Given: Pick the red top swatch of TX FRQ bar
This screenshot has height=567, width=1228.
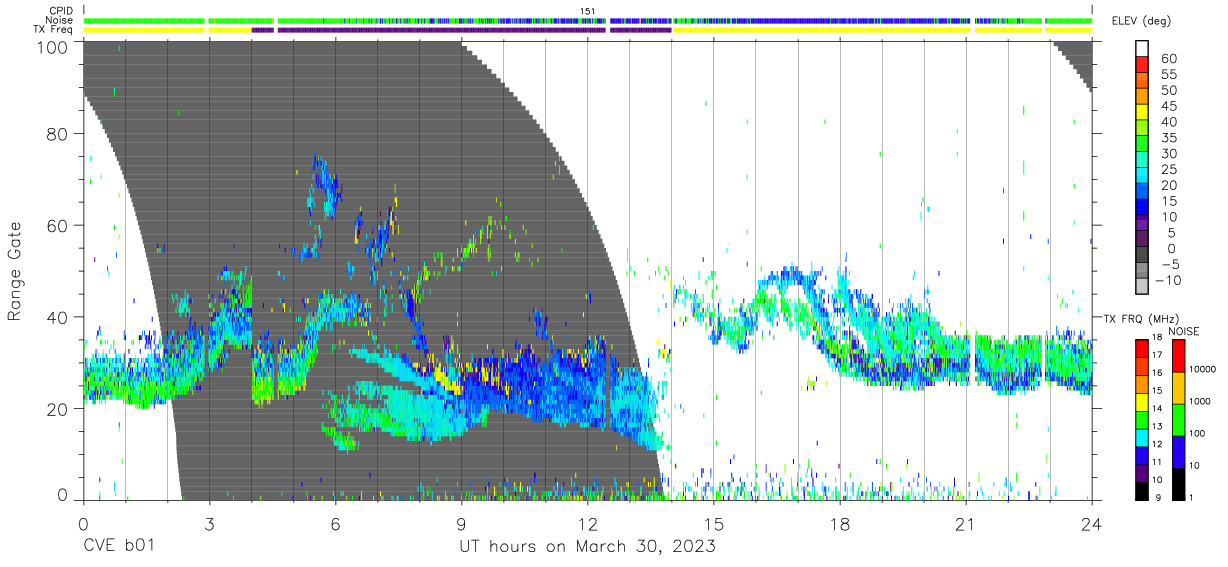Looking at the screenshot, I should [x=1142, y=347].
